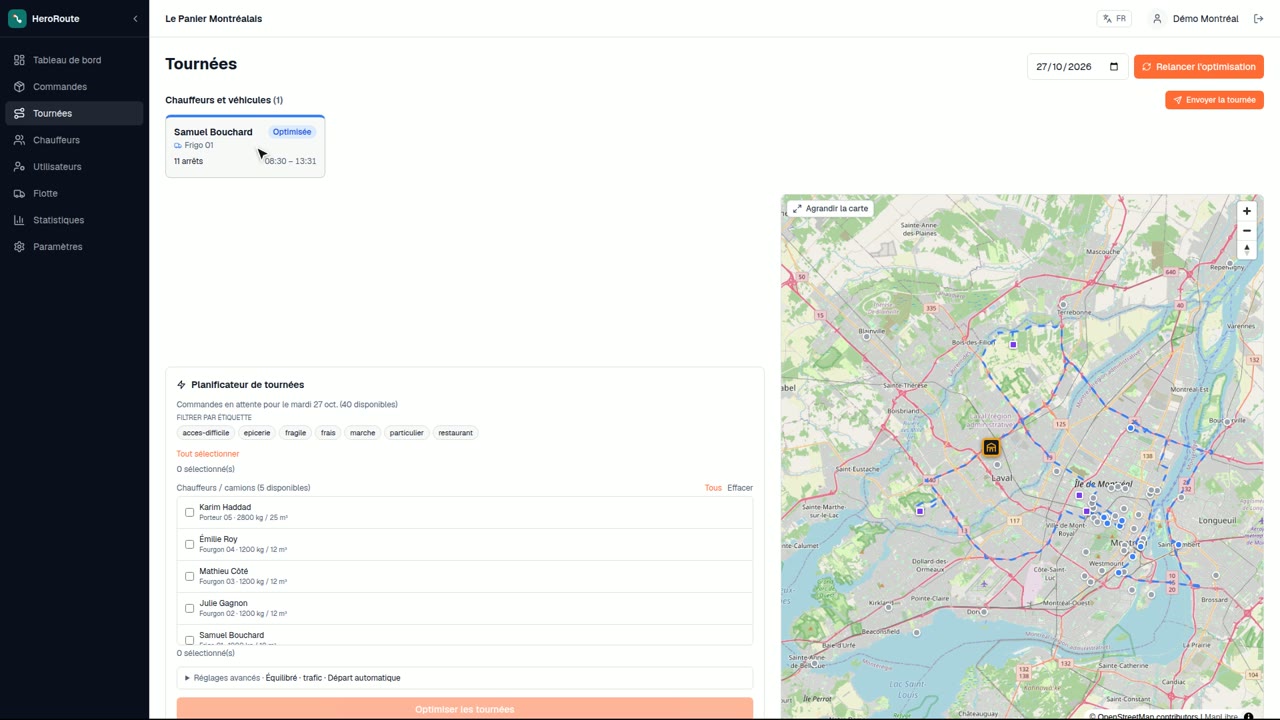Screen dimensions: 1280x720
Task: Log out with the exit icon
Action: 1258,19
